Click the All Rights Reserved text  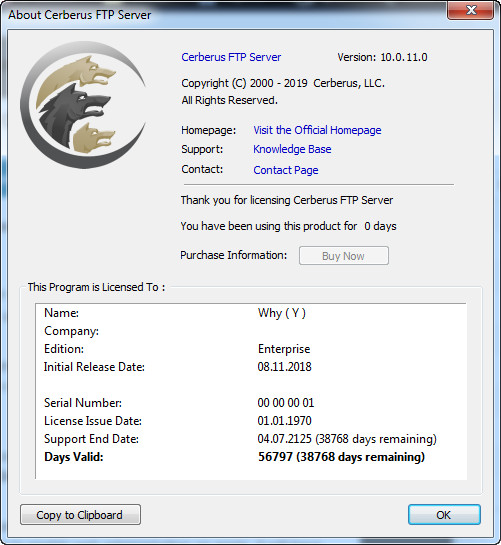(x=229, y=100)
